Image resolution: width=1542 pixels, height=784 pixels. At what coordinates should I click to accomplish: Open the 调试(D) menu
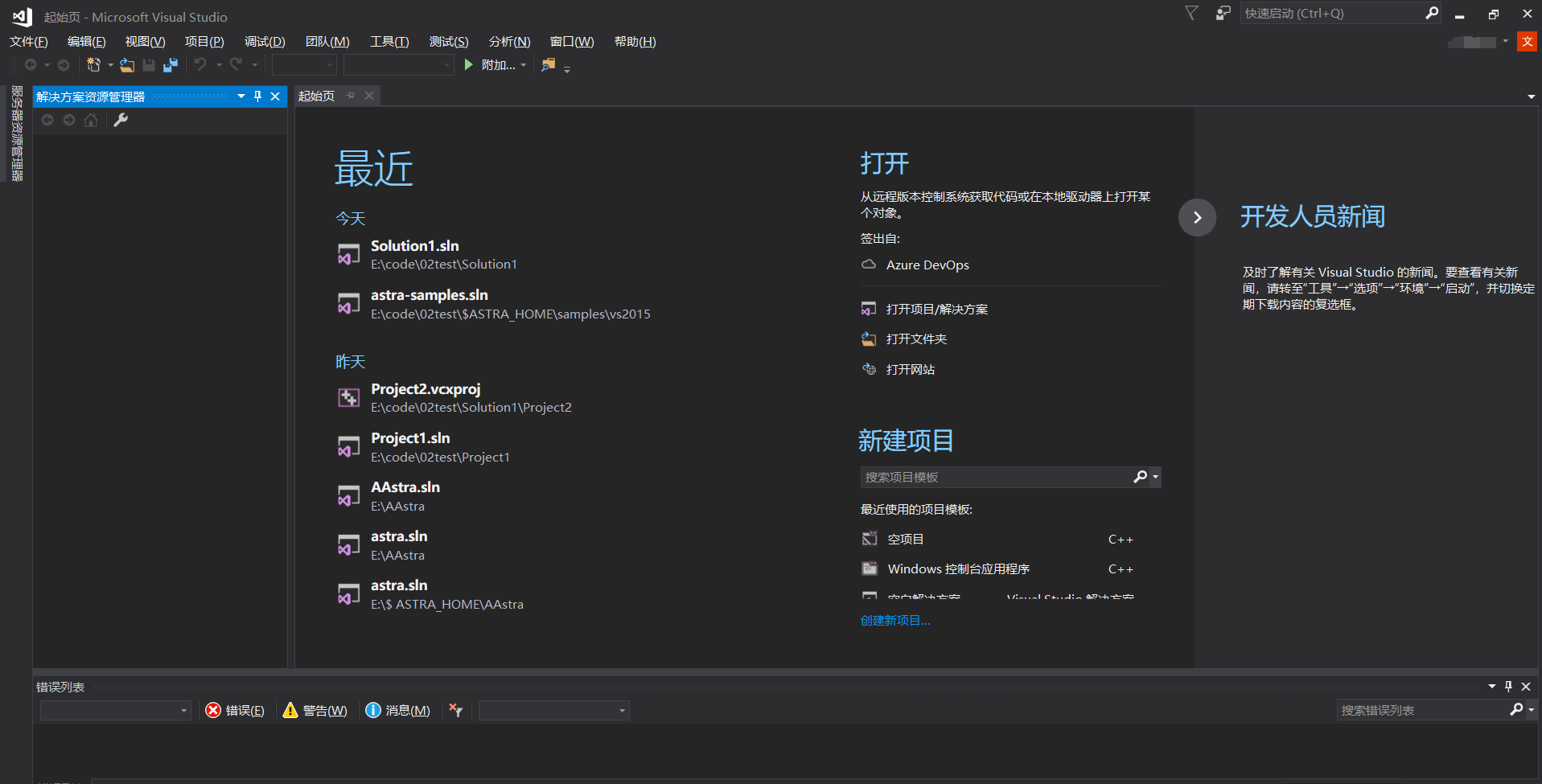265,42
